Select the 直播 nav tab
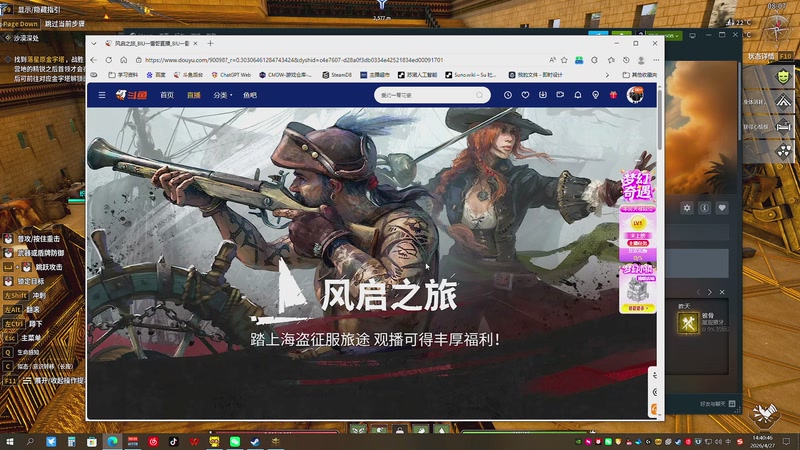This screenshot has width=800, height=450. point(193,95)
